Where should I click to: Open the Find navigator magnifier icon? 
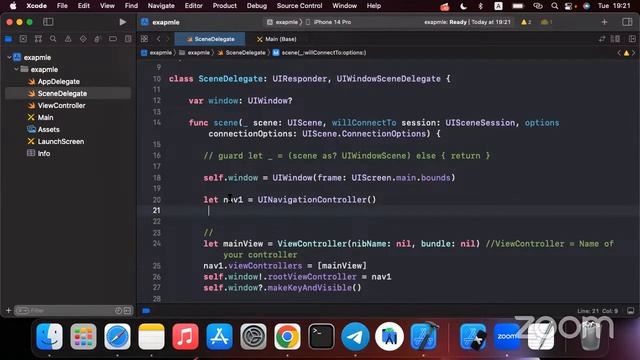click(53, 39)
